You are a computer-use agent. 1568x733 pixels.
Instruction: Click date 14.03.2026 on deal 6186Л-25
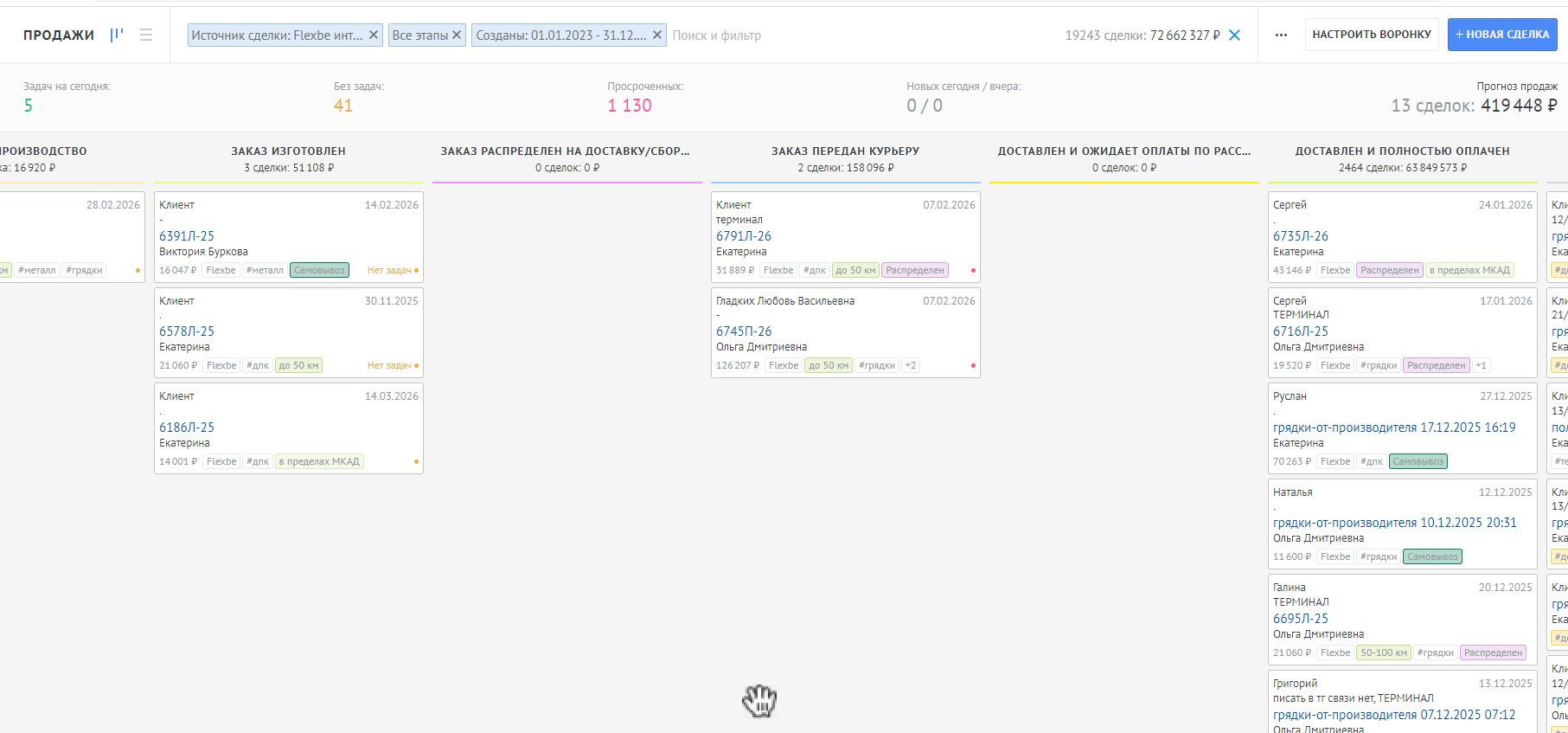point(391,396)
